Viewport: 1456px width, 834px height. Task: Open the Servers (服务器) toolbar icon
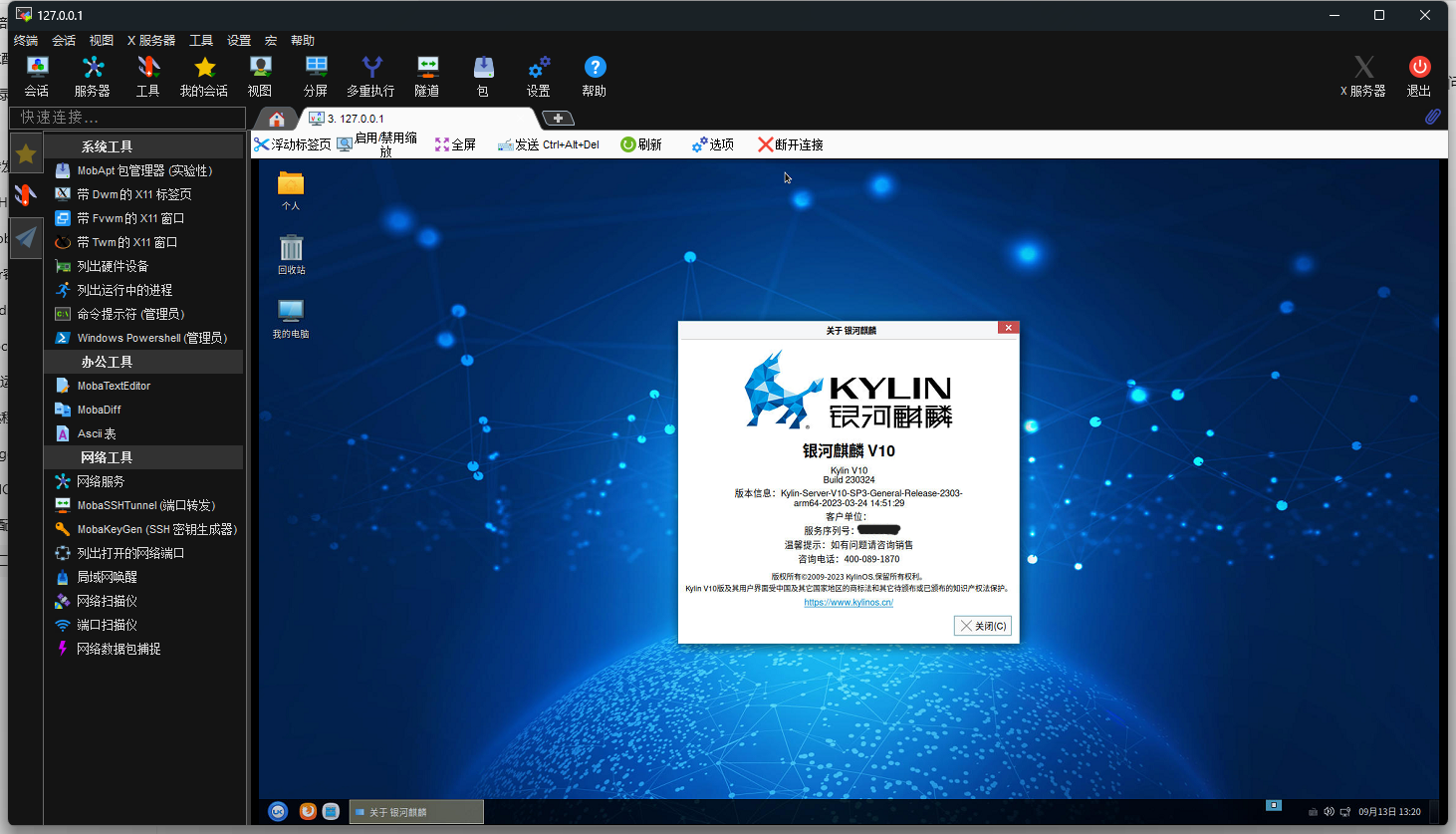(93, 76)
